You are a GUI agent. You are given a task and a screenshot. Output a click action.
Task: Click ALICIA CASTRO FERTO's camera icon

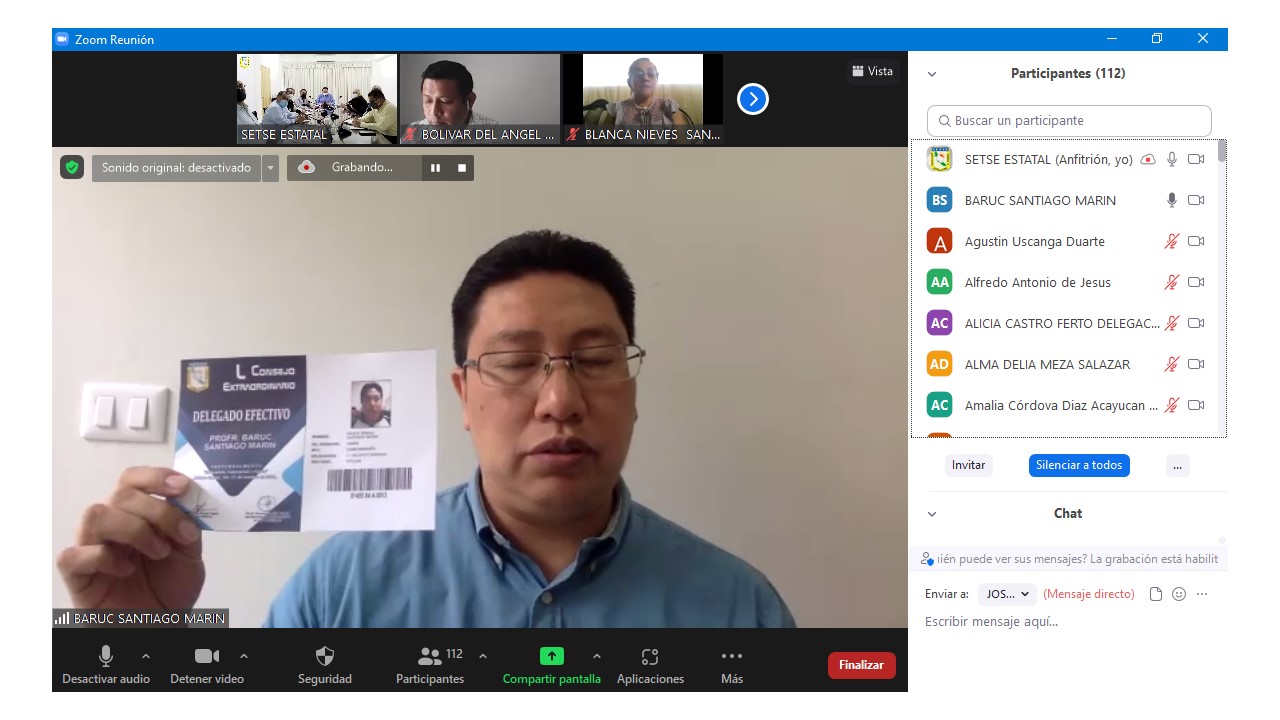click(x=1196, y=323)
